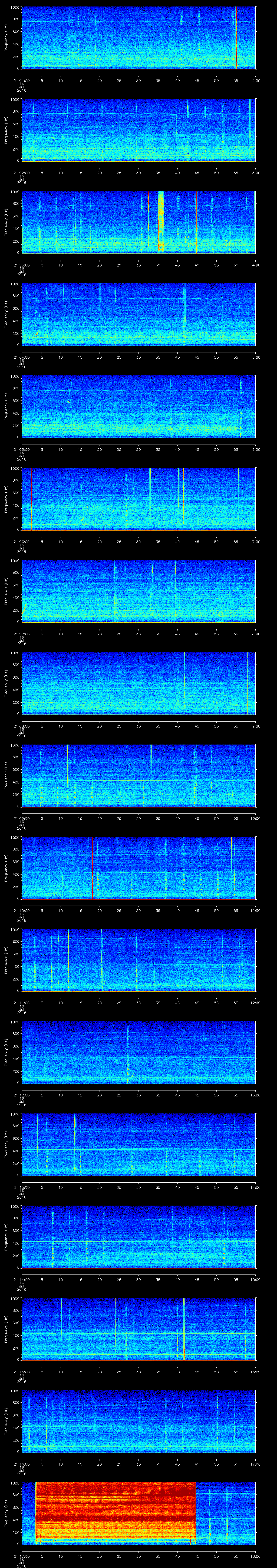
Task: Click the 3:00 end time label
Action: [x=256, y=173]
